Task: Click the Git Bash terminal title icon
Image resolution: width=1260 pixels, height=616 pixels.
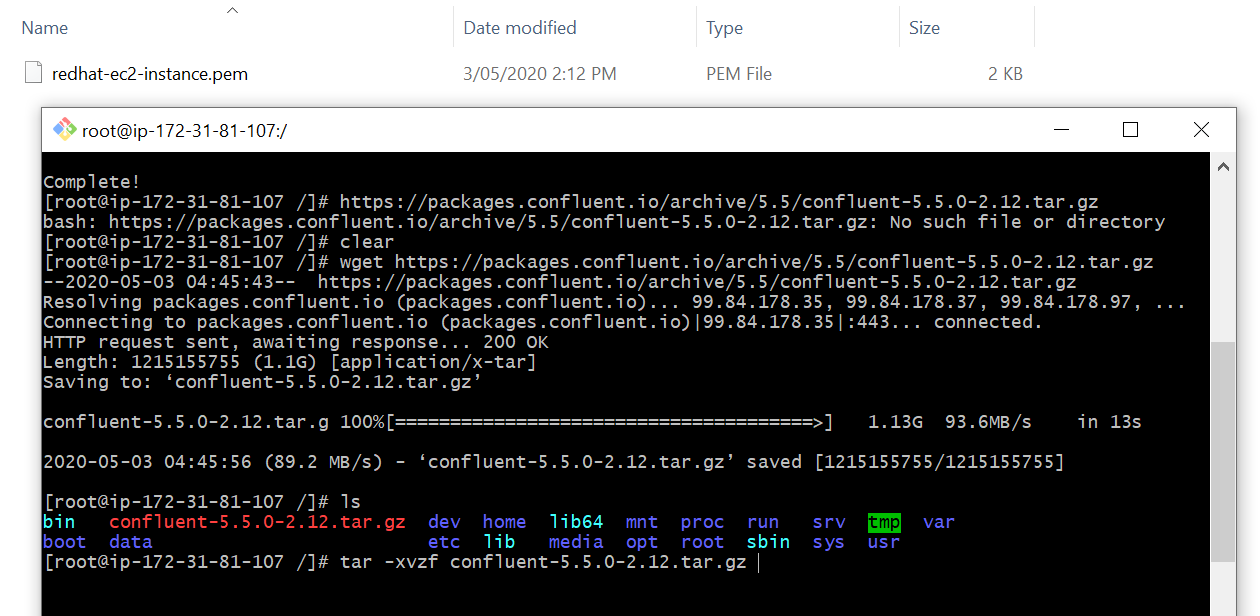Action: tap(65, 130)
